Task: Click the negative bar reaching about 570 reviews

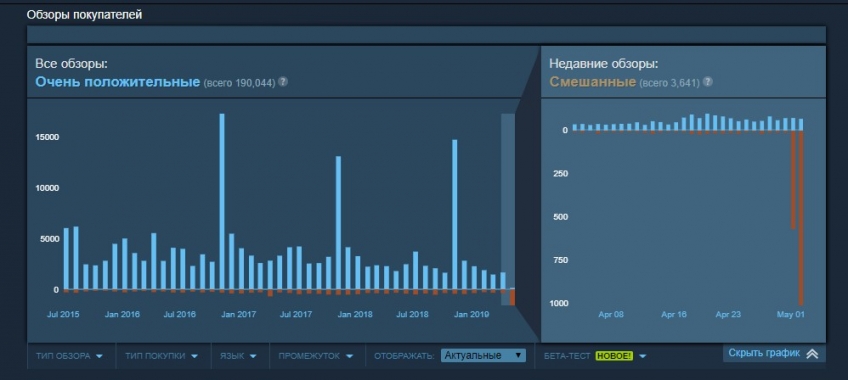Action: [x=793, y=180]
